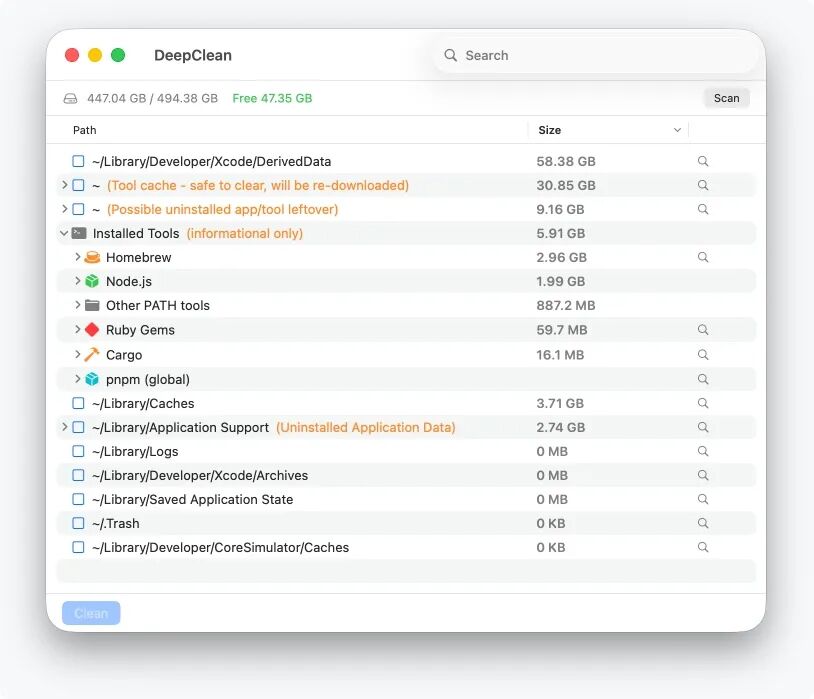Click the Clean button
Screen dimensions: 814x699
pyautogui.click(x=91, y=613)
